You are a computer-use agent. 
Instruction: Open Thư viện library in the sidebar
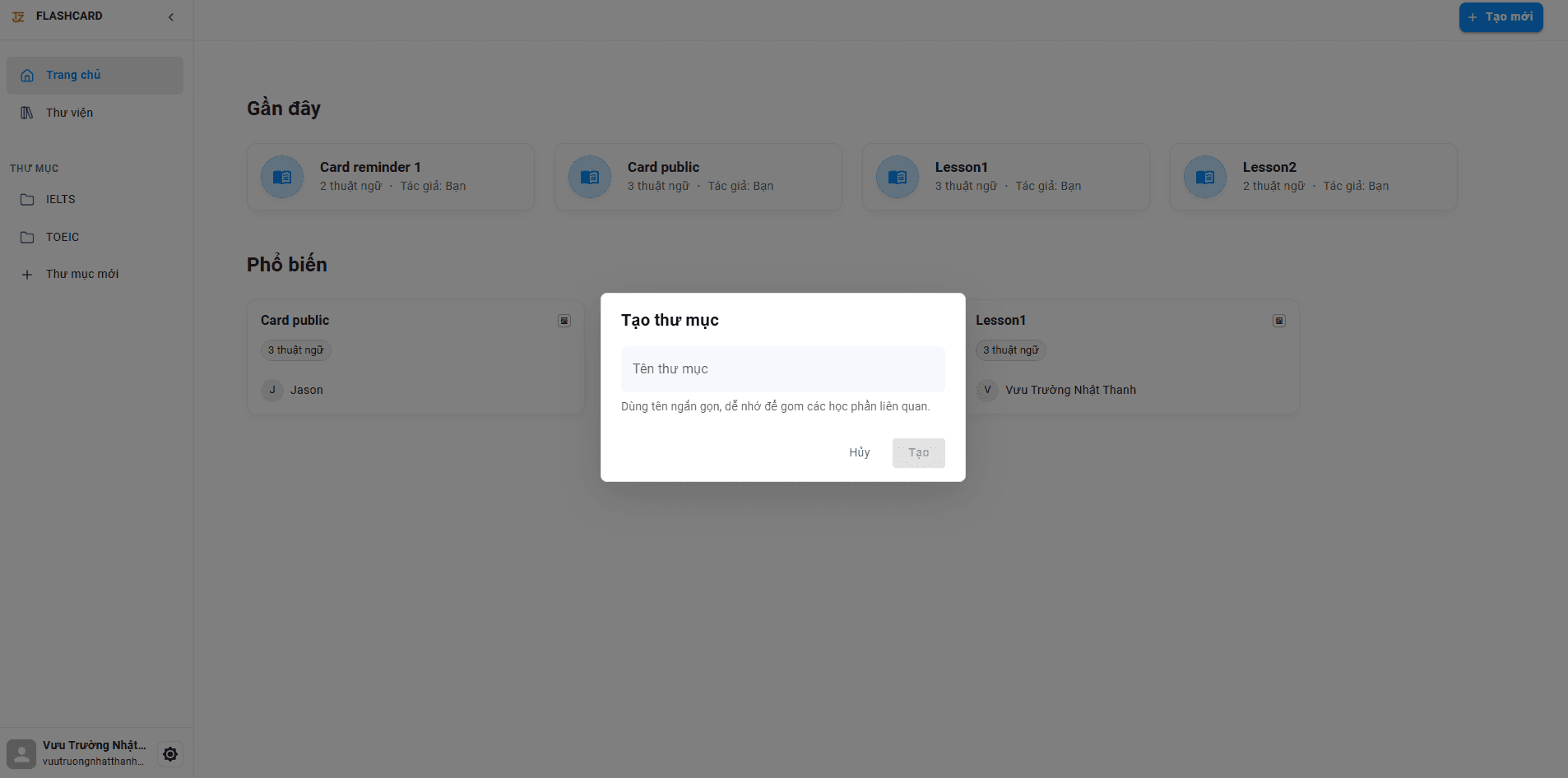[x=70, y=113]
